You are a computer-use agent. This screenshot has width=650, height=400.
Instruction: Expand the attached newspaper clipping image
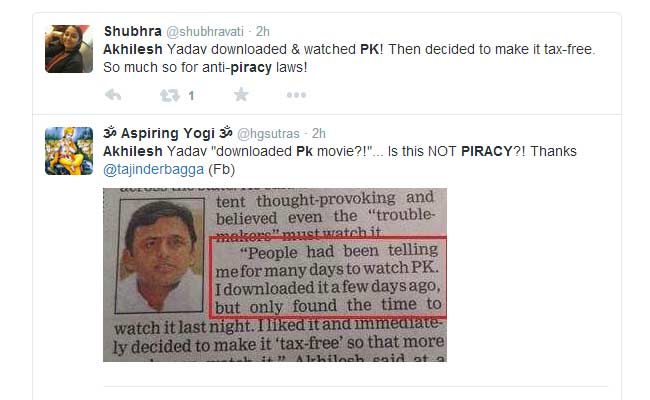[275, 275]
